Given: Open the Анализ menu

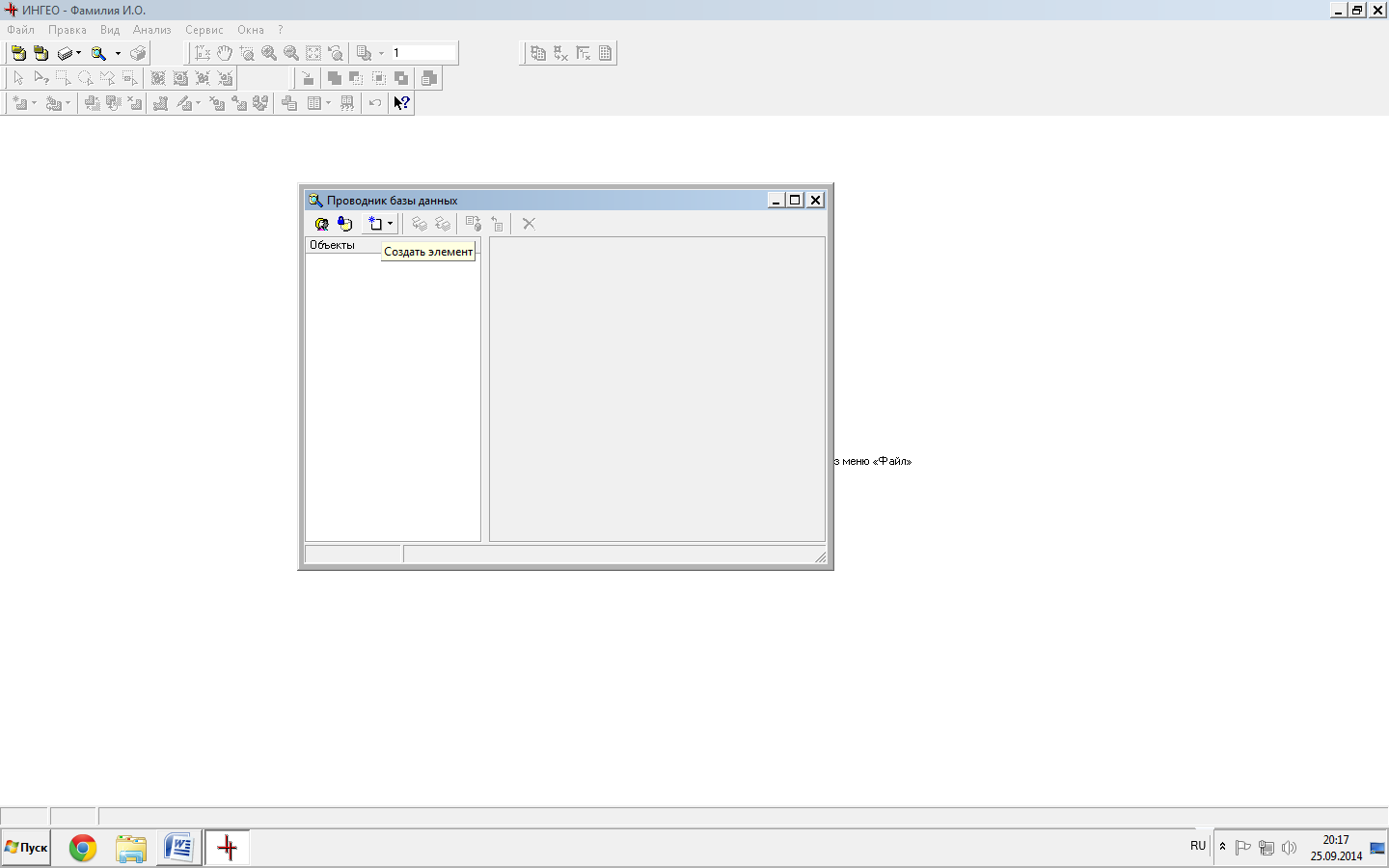Looking at the screenshot, I should pos(151,30).
